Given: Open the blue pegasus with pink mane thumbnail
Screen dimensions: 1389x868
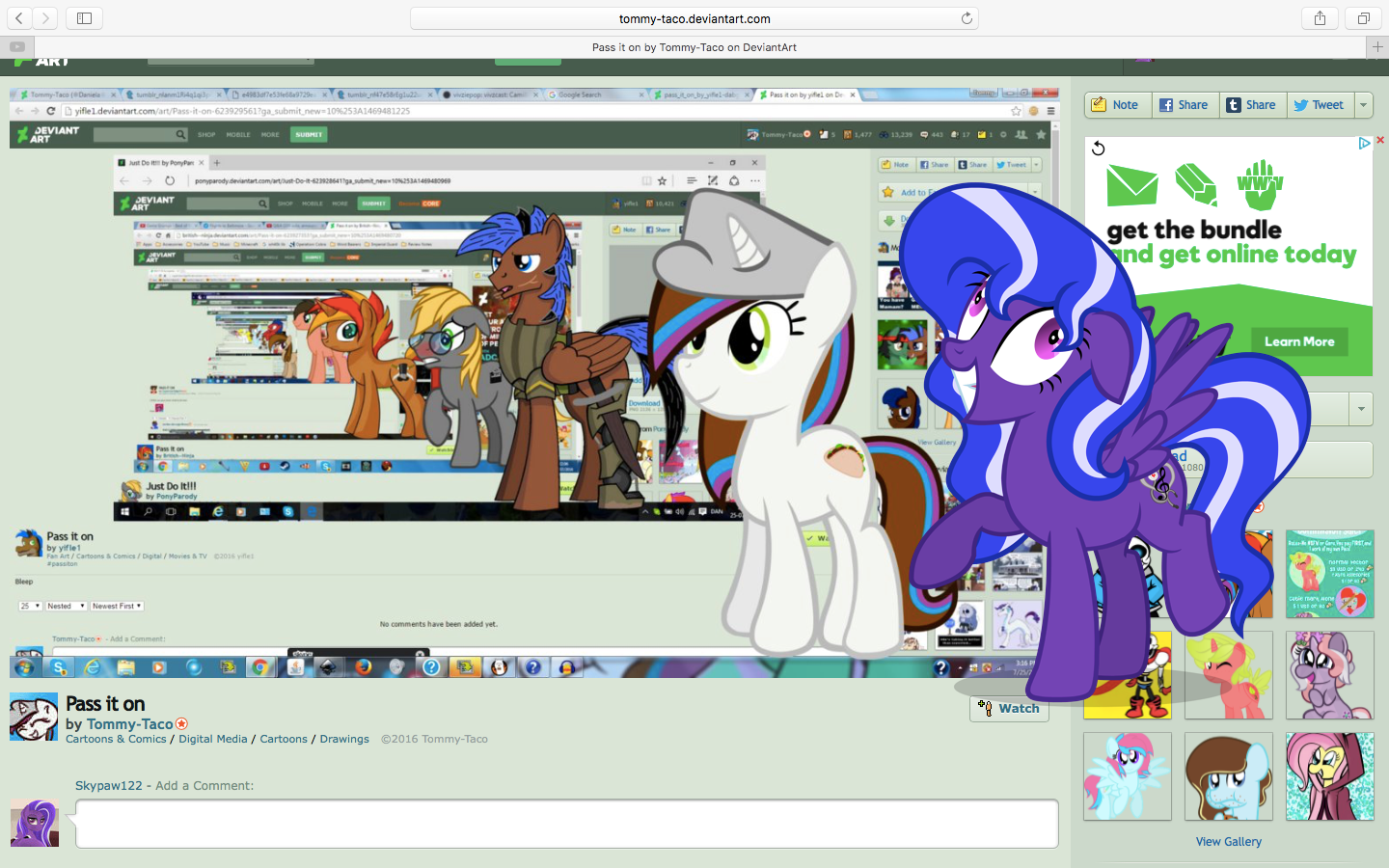Looking at the screenshot, I should click(1128, 776).
